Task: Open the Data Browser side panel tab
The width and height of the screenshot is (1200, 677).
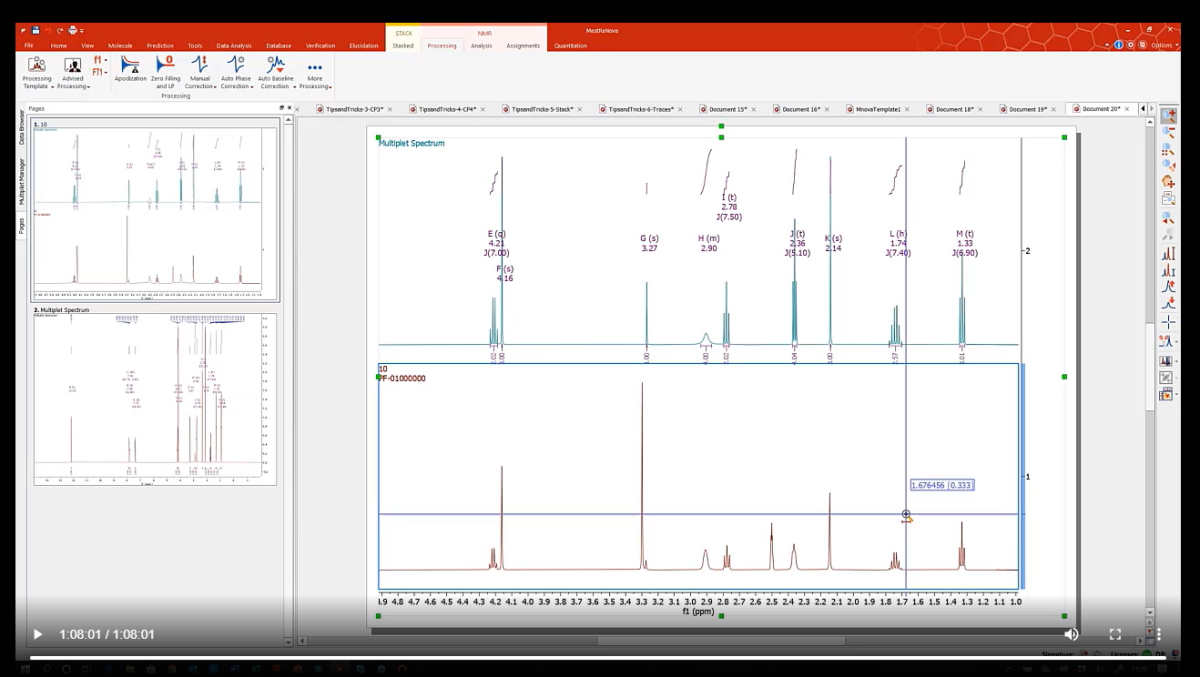Action: coord(21,128)
